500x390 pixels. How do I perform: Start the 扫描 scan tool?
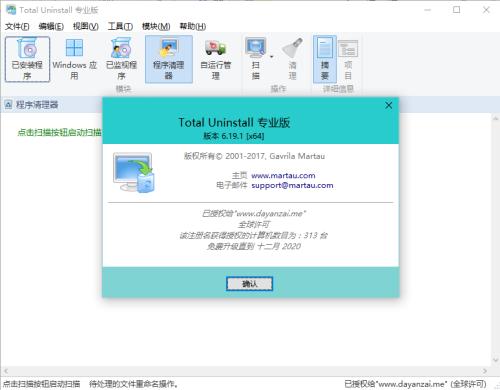pos(256,59)
